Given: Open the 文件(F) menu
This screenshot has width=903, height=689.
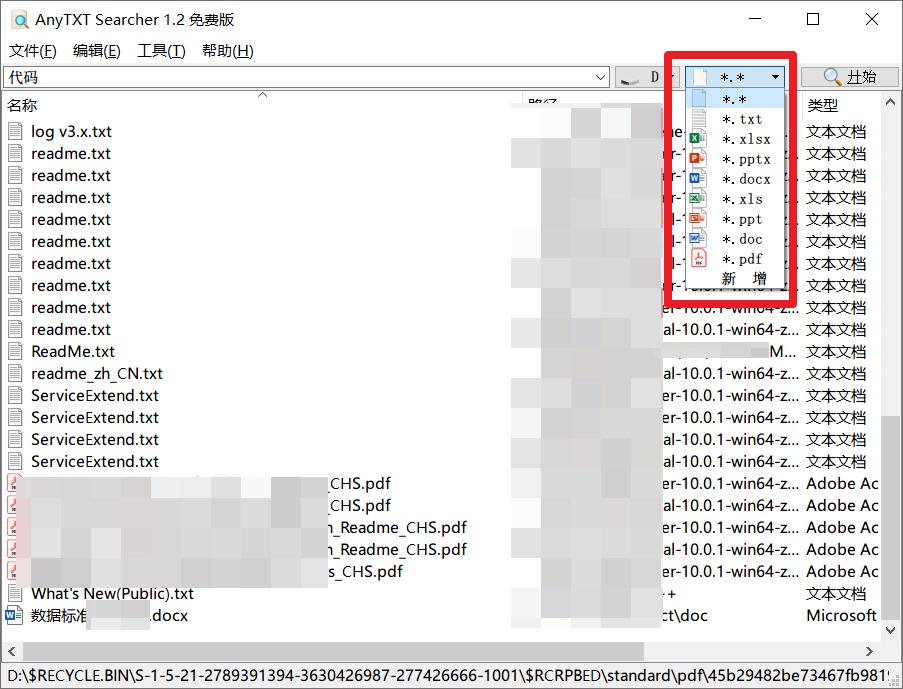Looking at the screenshot, I should pos(33,51).
